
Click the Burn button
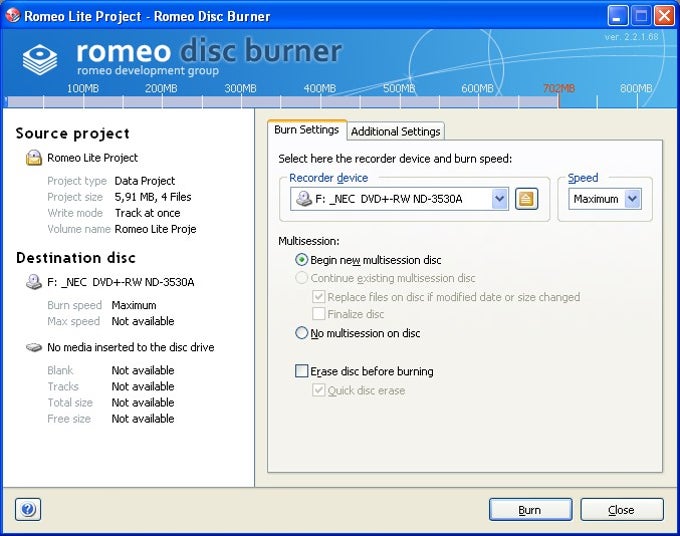click(530, 510)
